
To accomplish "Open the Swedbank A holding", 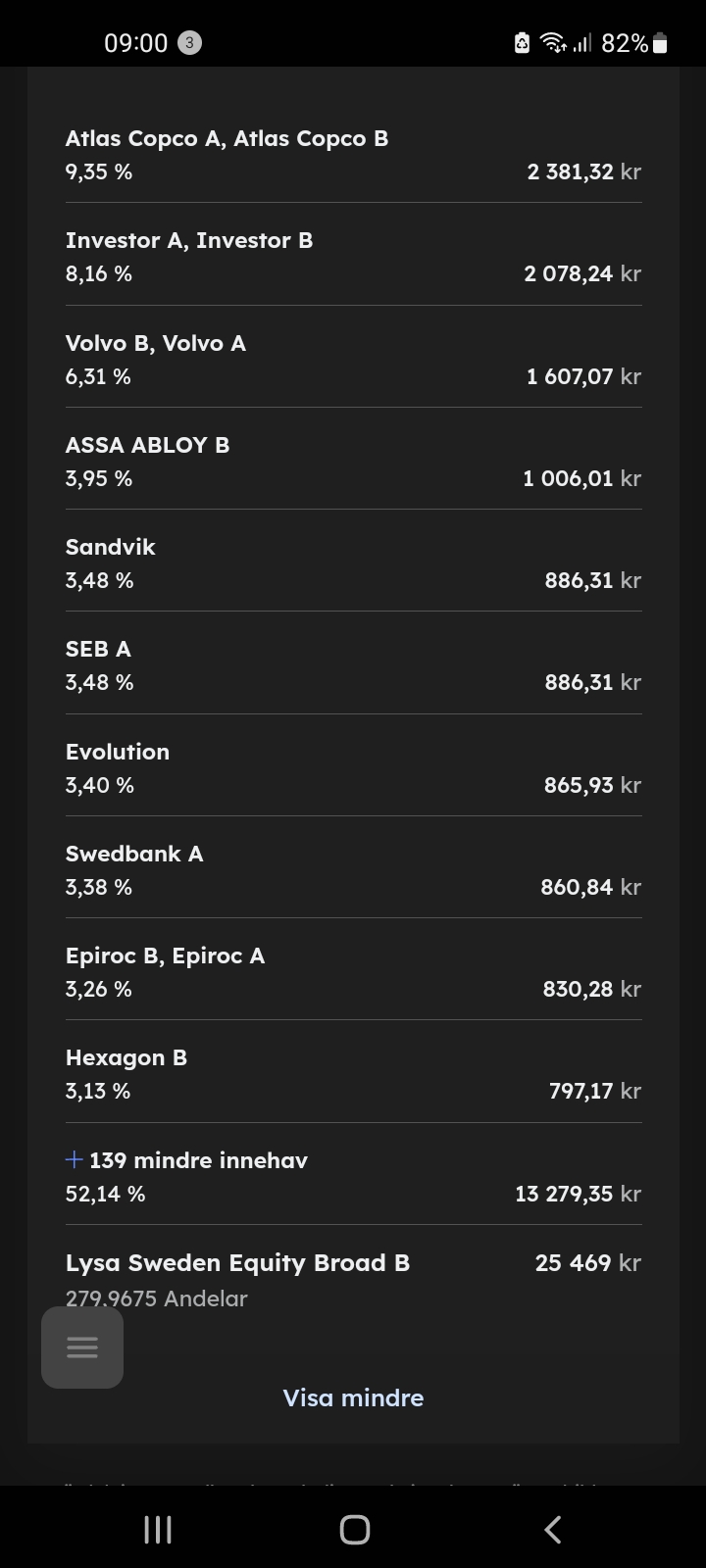I will [353, 870].
